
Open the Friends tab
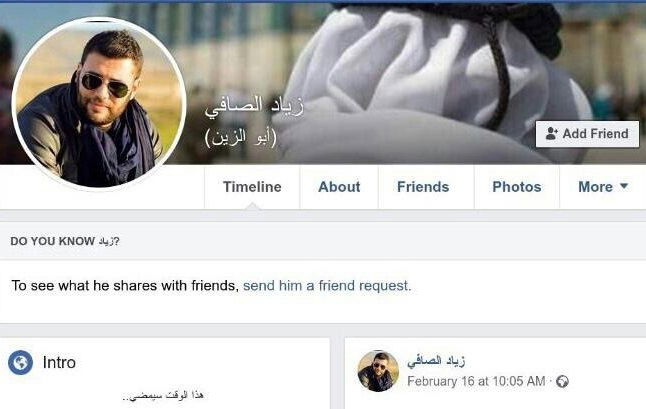(423, 187)
